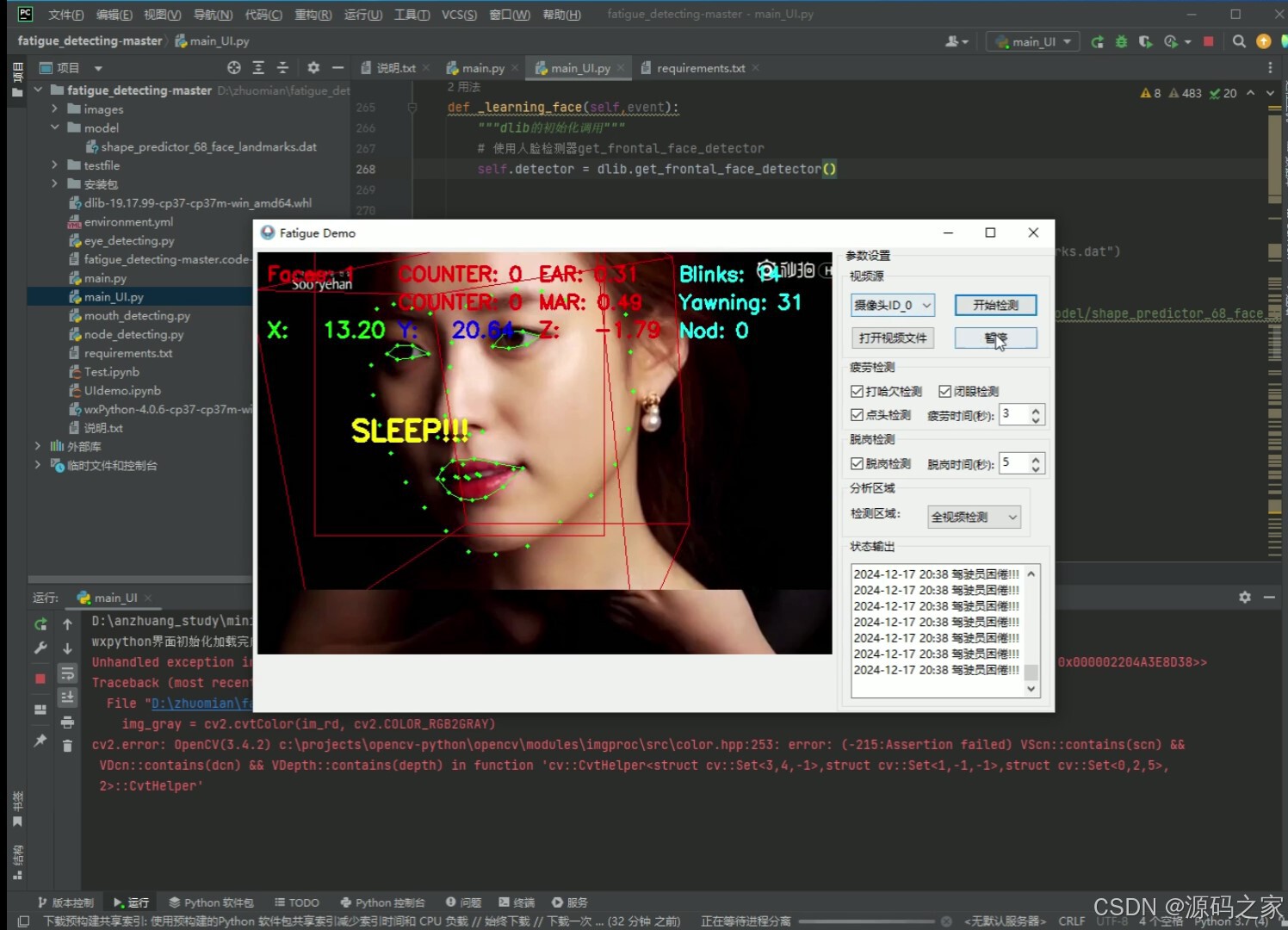Screen dimensions: 1288x930
Task: Open the 摄像头ID_0 video source dropdown
Action: [893, 305]
